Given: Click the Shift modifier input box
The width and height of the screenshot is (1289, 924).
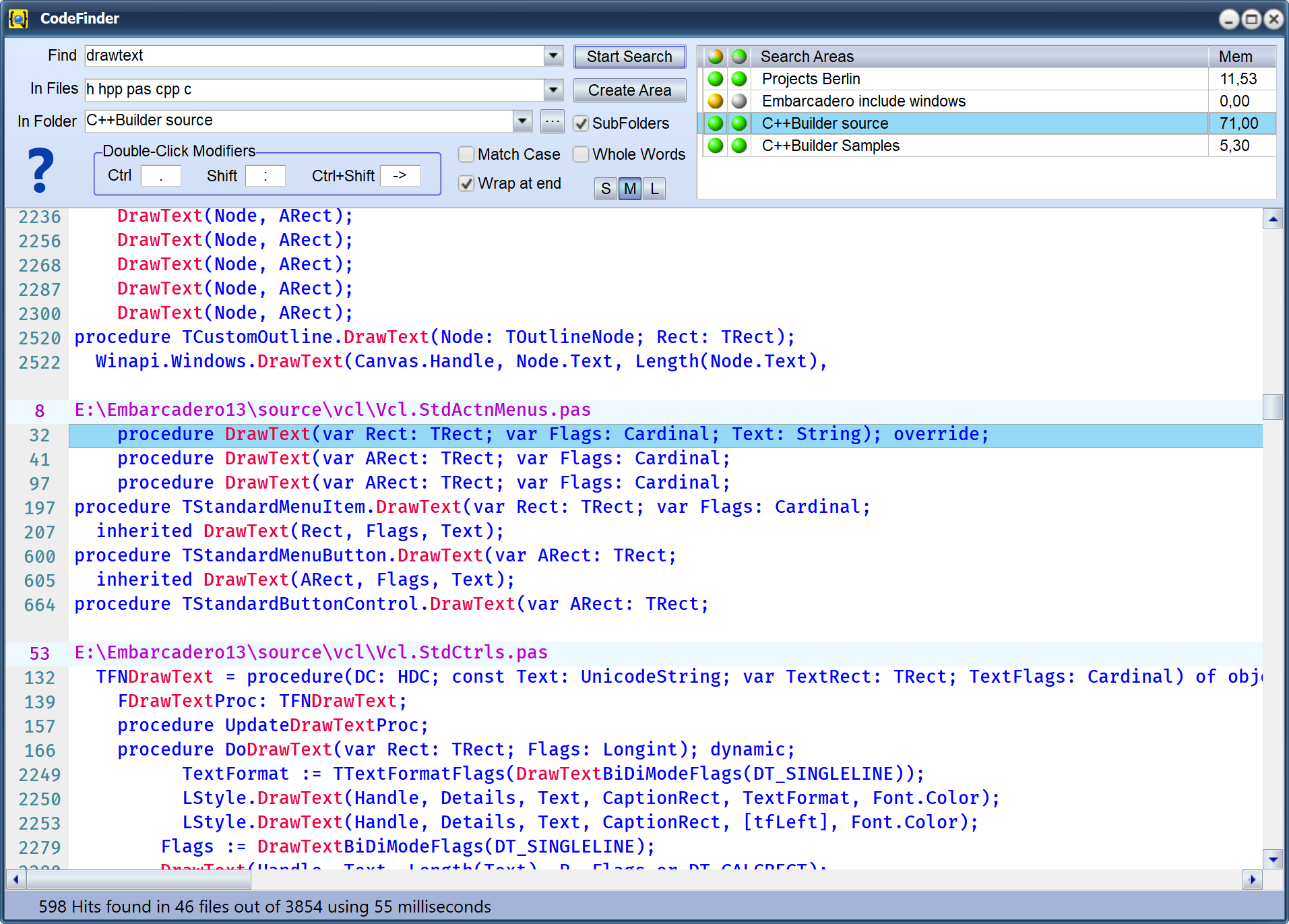Looking at the screenshot, I should click(x=265, y=176).
